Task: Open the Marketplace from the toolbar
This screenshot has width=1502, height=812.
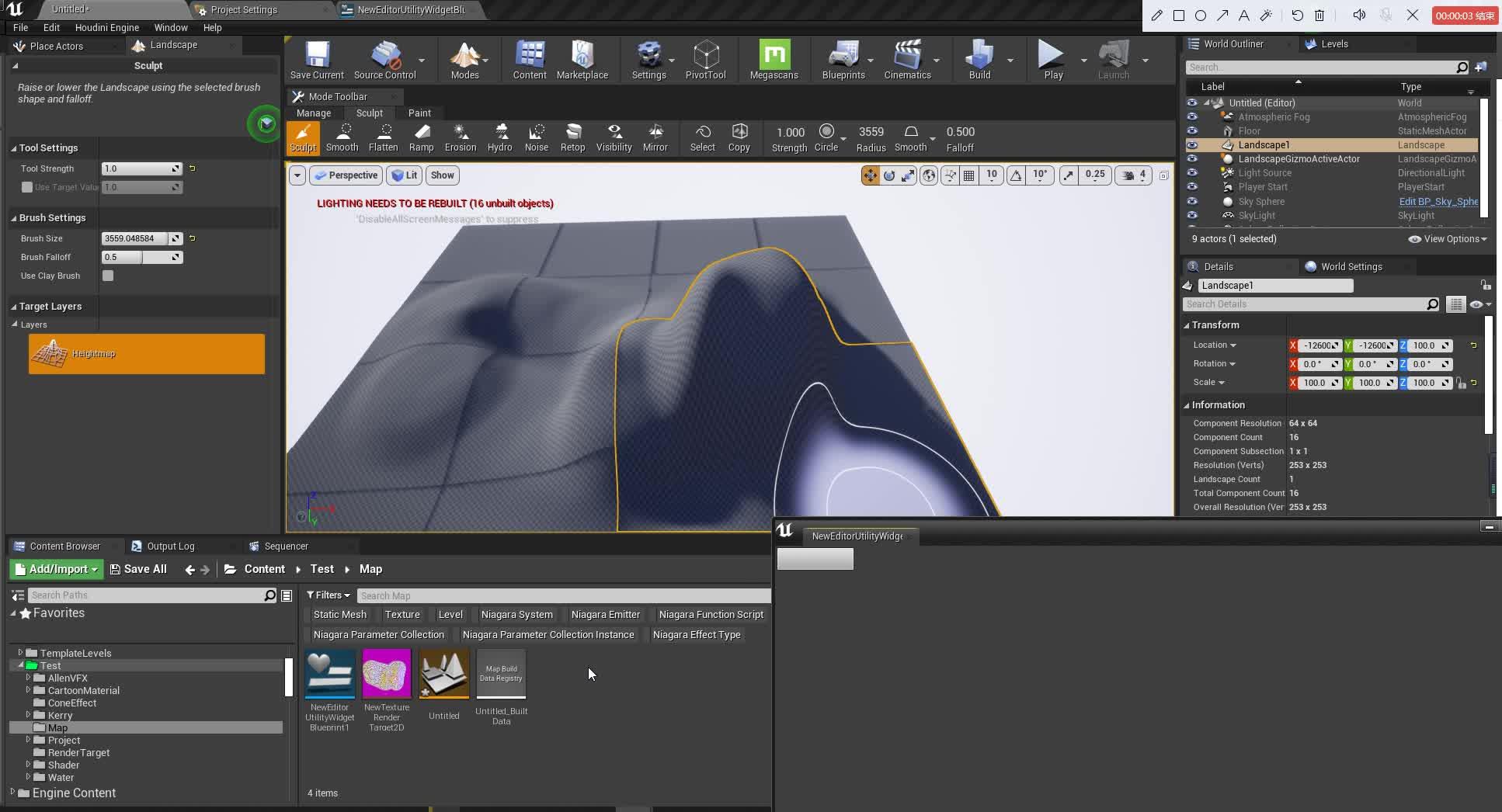Action: (x=582, y=60)
